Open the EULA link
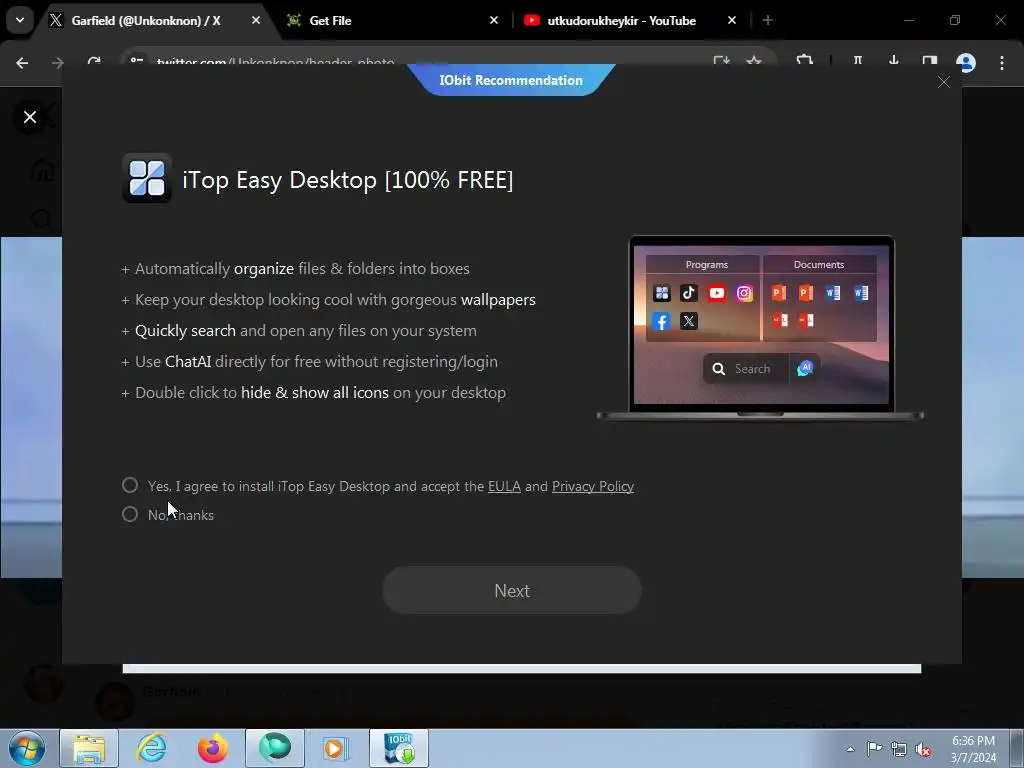This screenshot has width=1024, height=768. 504,487
